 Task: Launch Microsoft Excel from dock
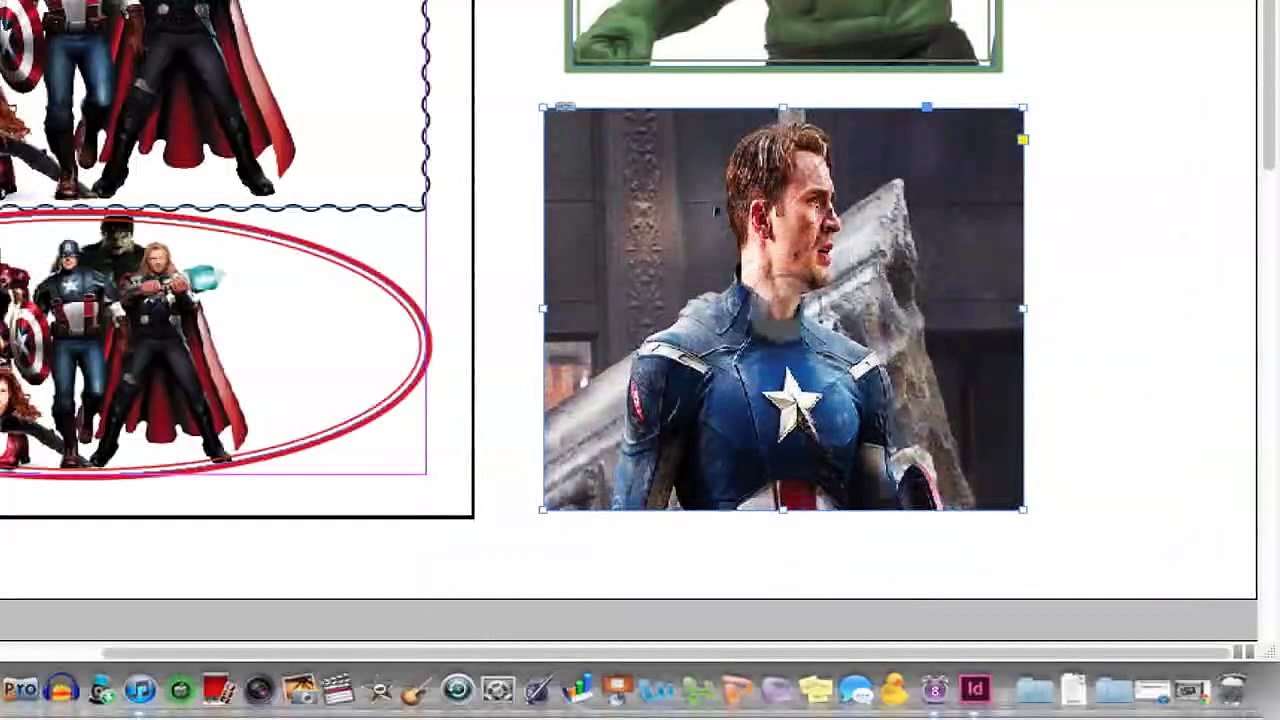coord(697,690)
